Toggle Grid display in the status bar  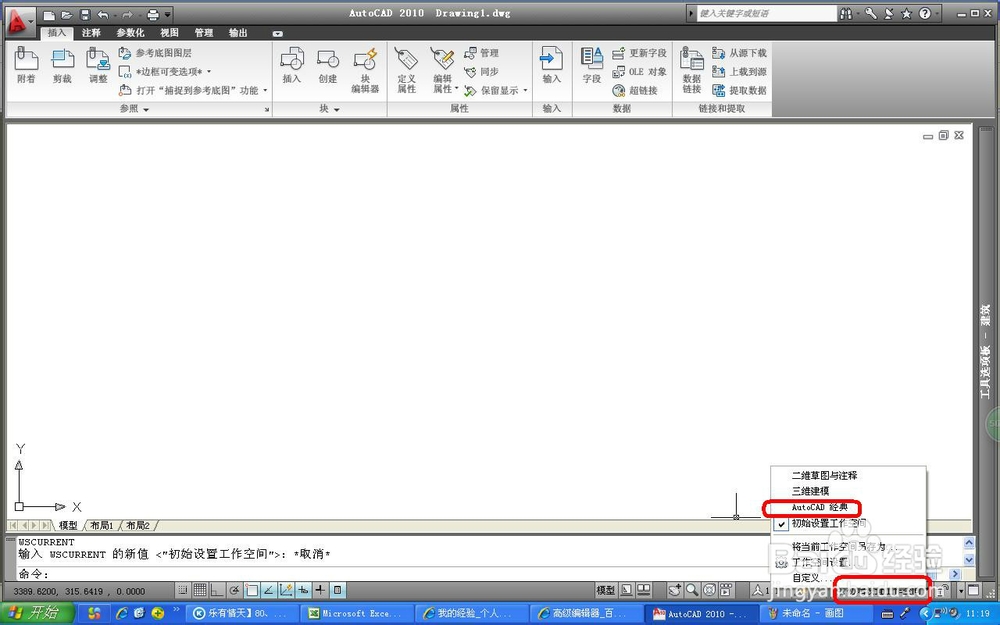(200, 591)
